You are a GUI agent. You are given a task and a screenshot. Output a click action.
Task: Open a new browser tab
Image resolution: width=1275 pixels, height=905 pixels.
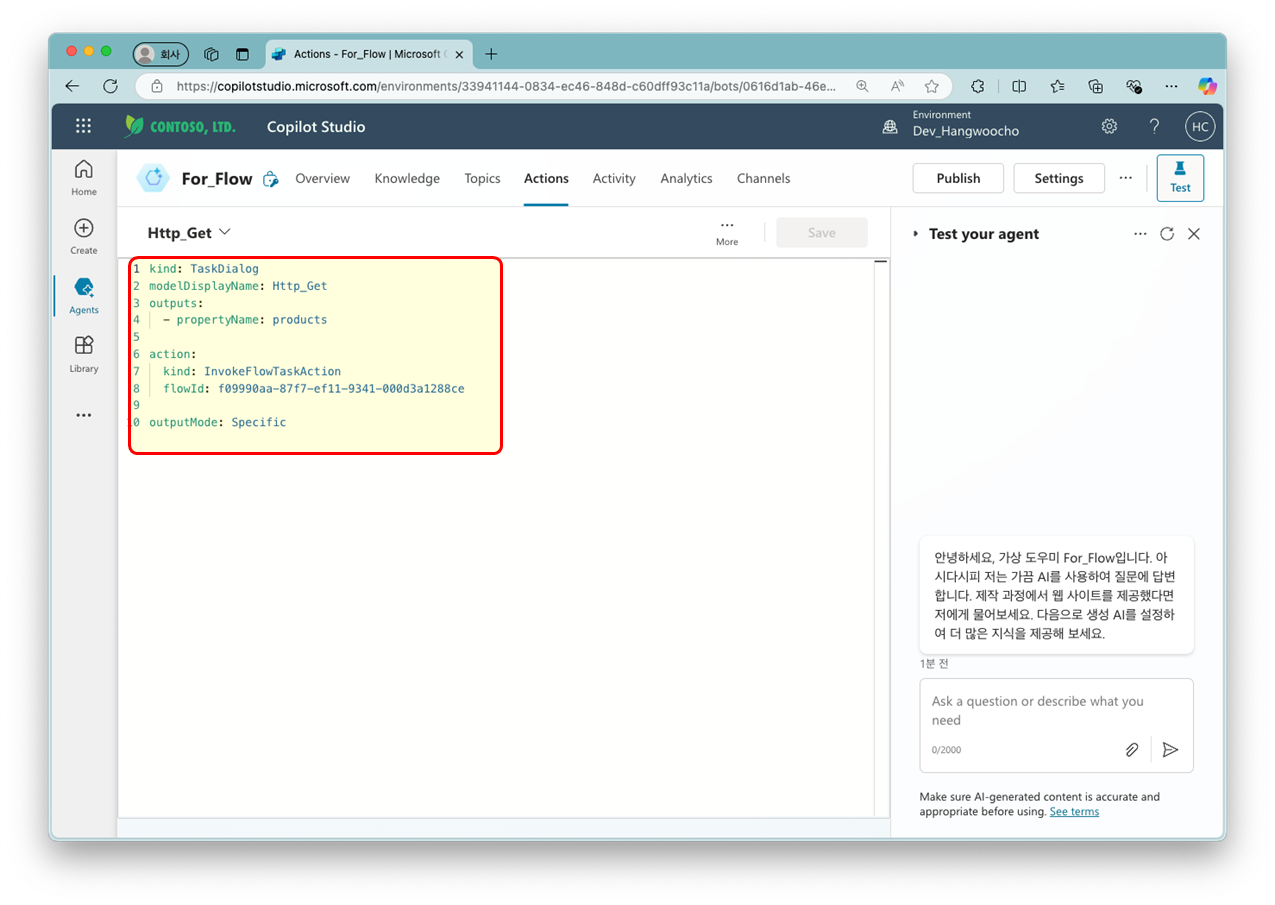tap(491, 54)
